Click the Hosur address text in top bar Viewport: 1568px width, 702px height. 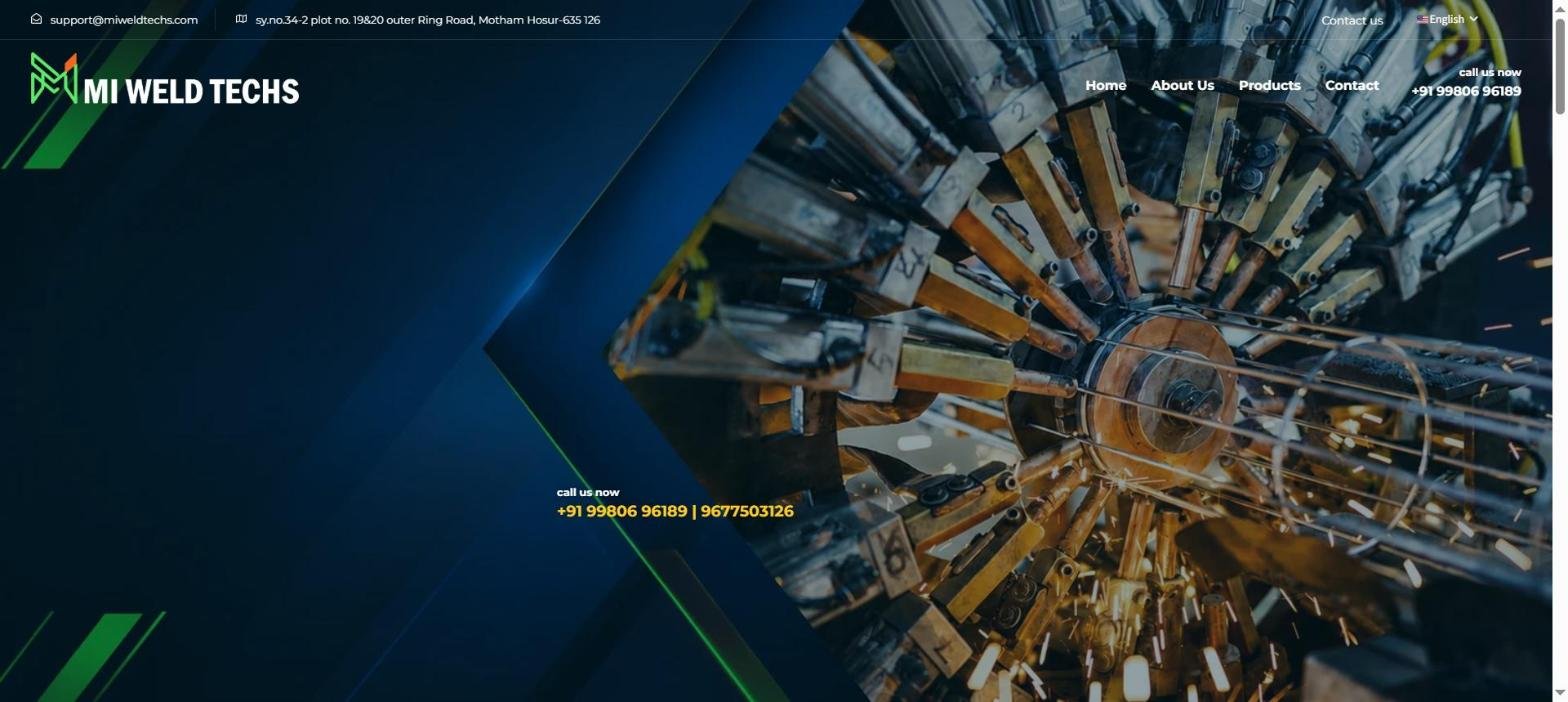point(427,20)
